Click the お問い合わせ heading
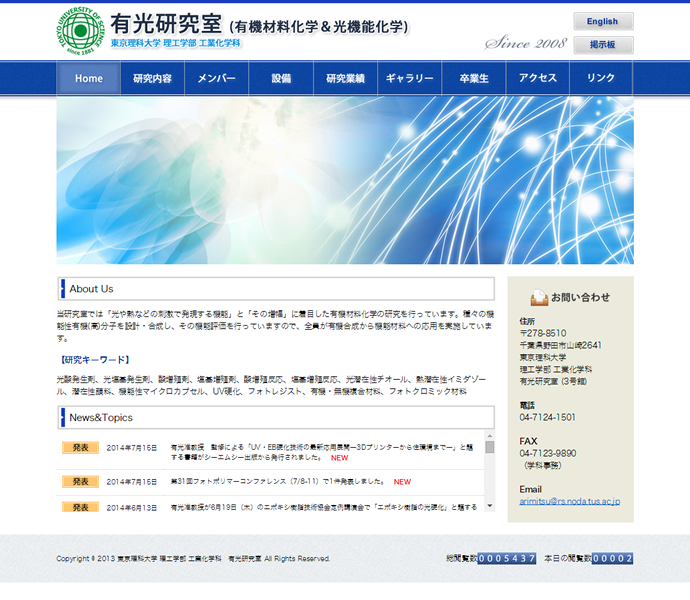This screenshot has height=600, width=690. pyautogui.click(x=580, y=298)
